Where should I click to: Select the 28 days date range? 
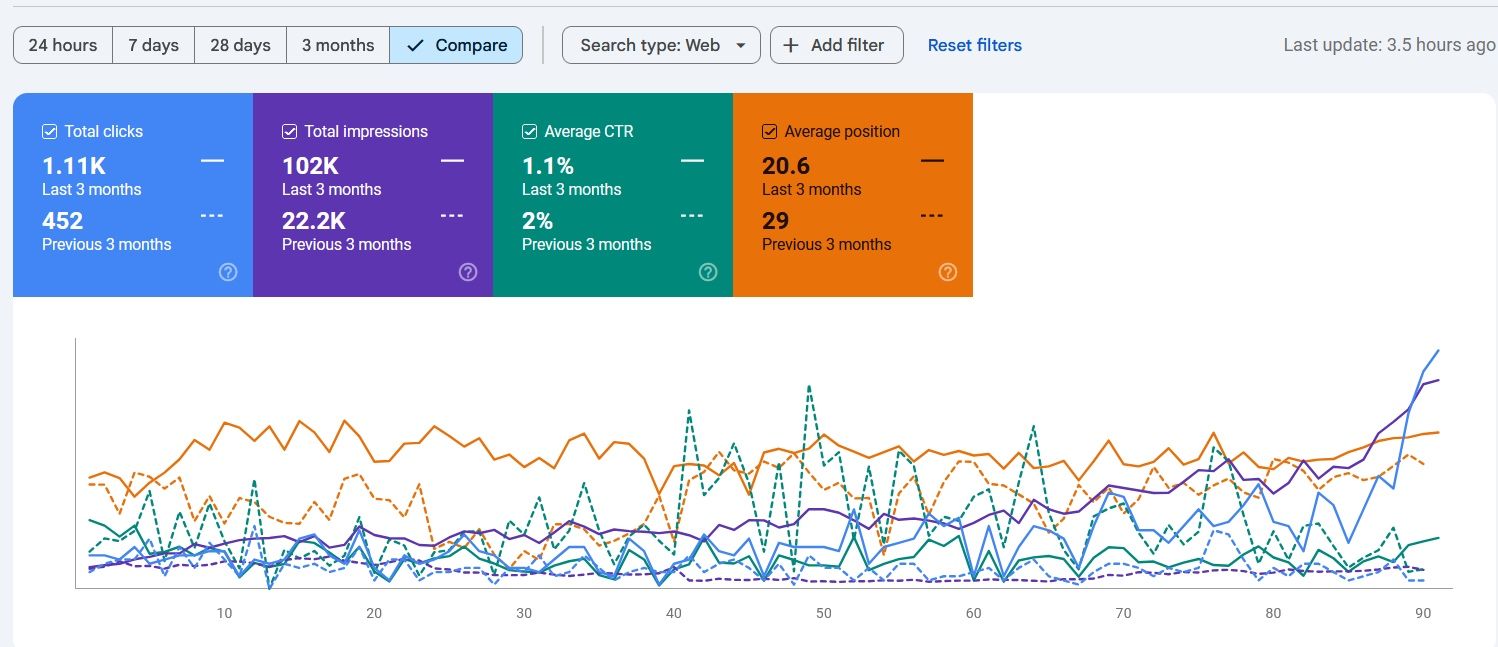240,45
